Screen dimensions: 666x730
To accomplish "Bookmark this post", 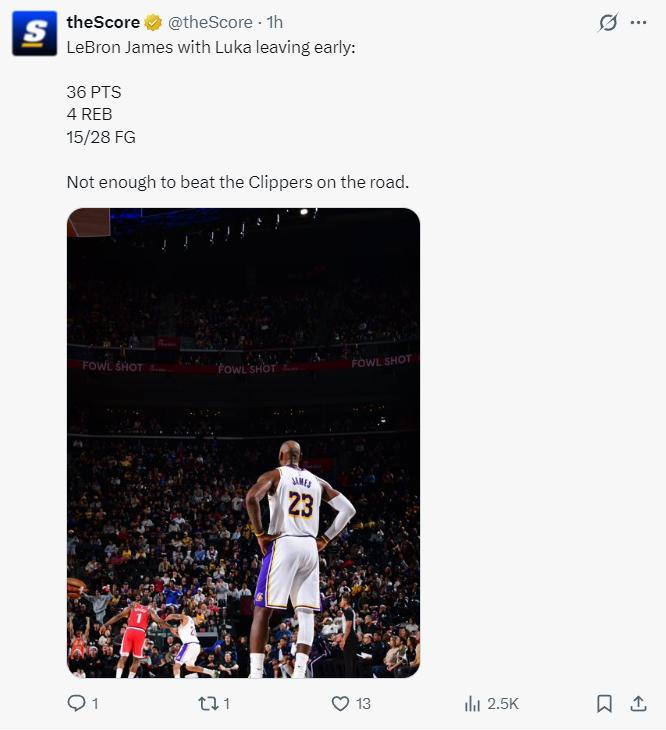I will [x=604, y=703].
